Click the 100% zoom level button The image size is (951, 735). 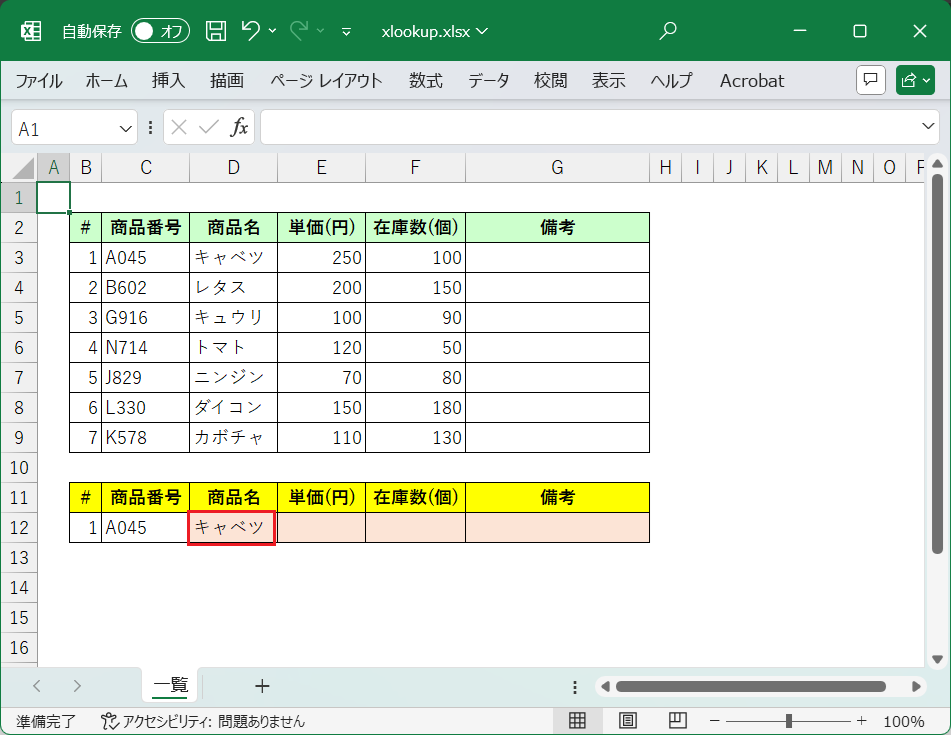(x=904, y=721)
